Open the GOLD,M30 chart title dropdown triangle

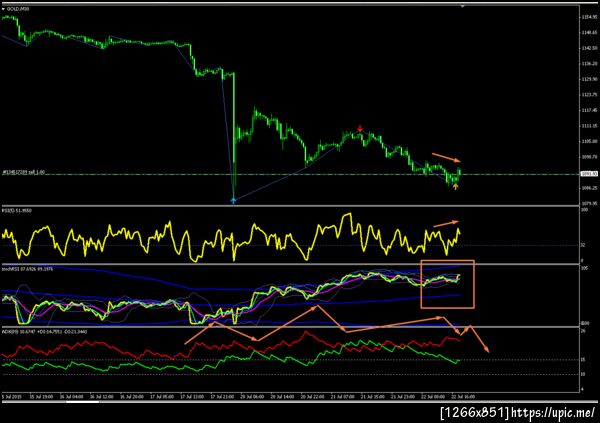(x=3, y=8)
